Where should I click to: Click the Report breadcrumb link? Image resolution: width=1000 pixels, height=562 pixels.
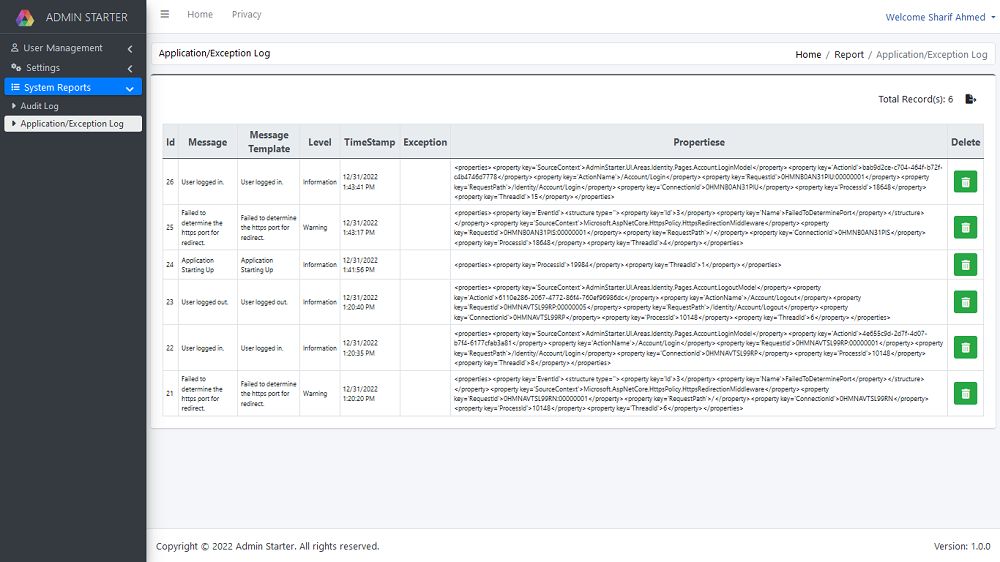(x=849, y=55)
